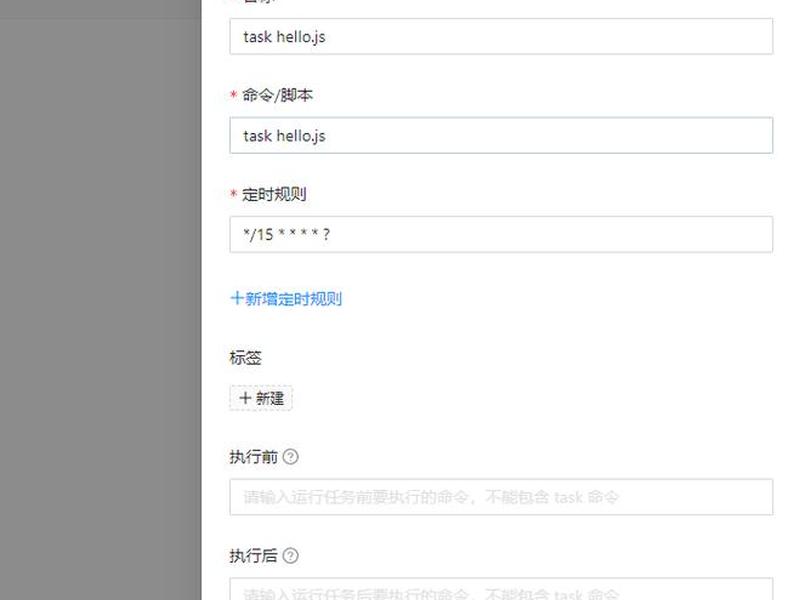800x600 pixels.
Task: Click the 新建 tag button
Action: 261,398
